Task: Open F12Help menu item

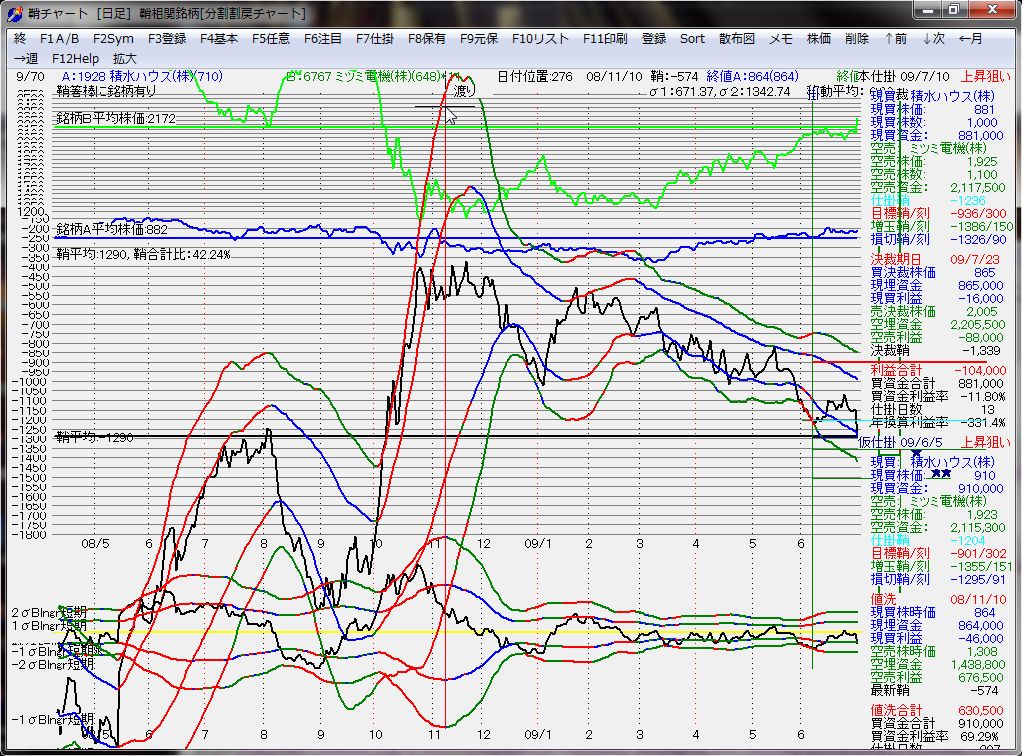Action: point(76,58)
